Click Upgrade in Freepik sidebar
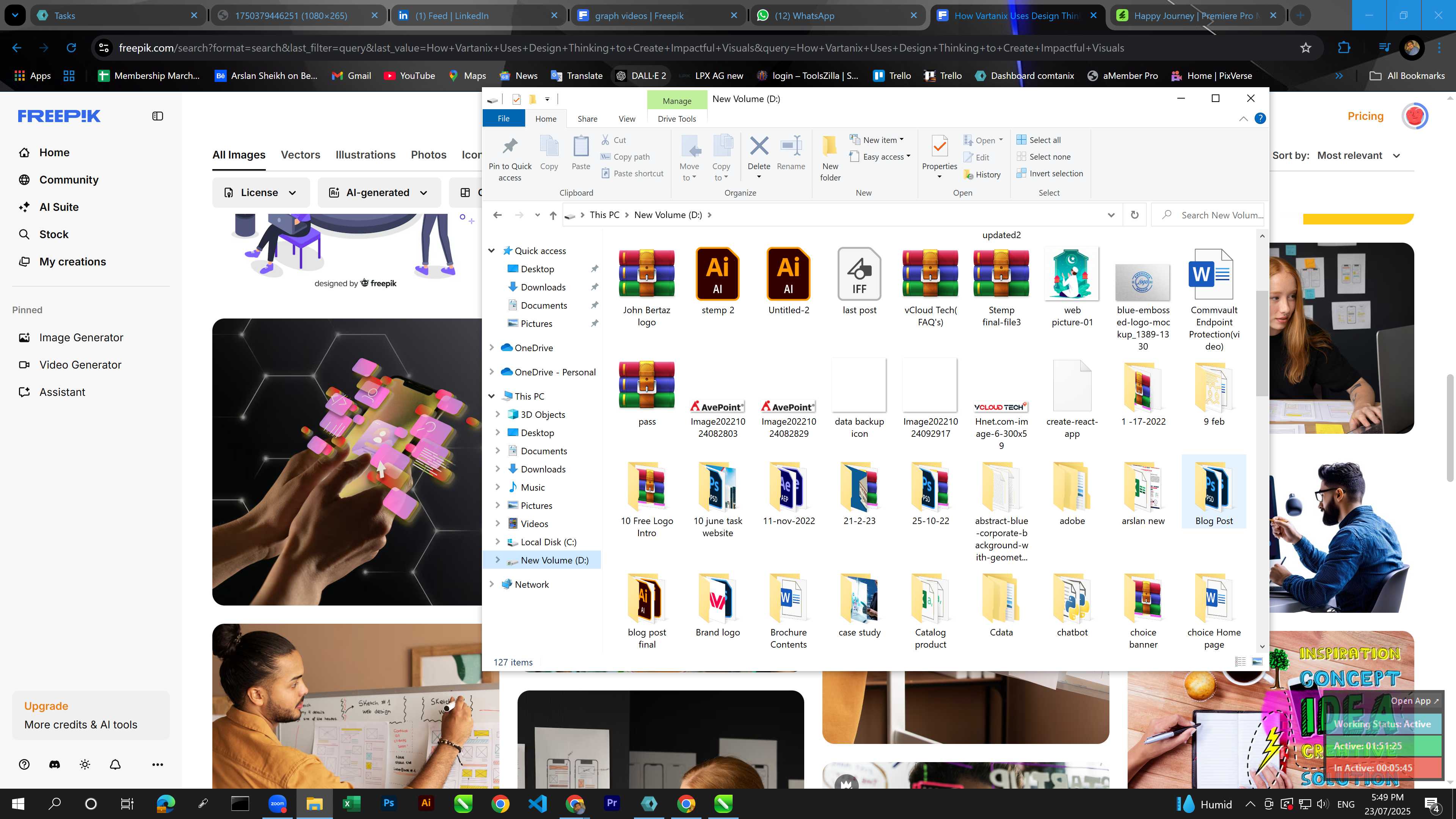This screenshot has width=1456, height=819. click(46, 706)
